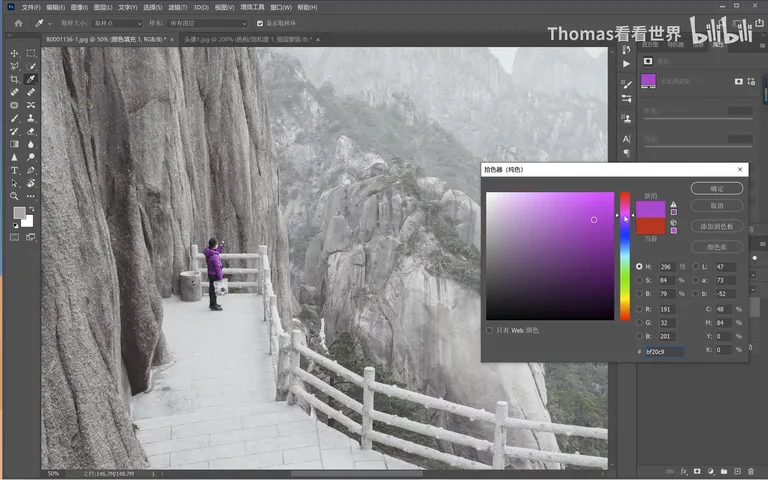Select the Eraser tool

tap(31, 131)
